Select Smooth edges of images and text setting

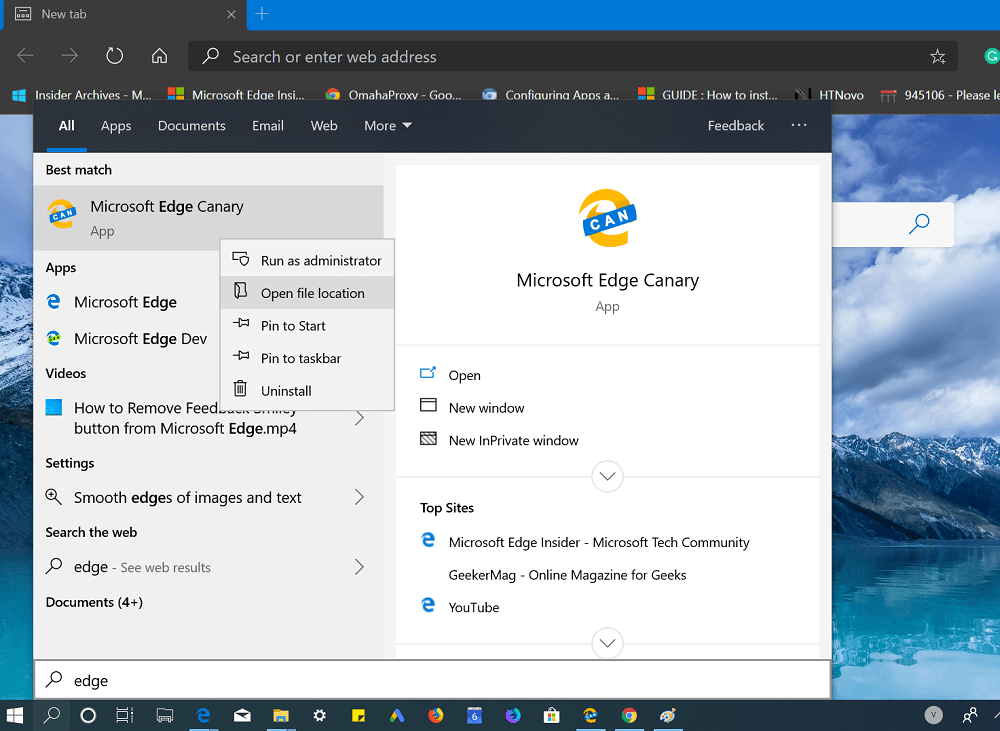pyautogui.click(x=188, y=497)
